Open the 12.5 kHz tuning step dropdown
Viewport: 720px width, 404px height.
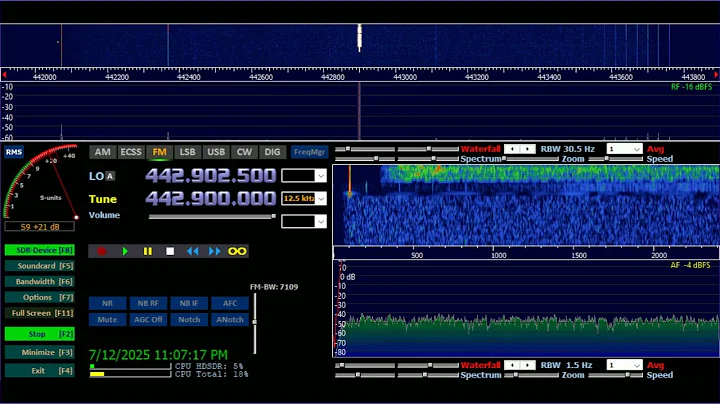click(x=321, y=199)
